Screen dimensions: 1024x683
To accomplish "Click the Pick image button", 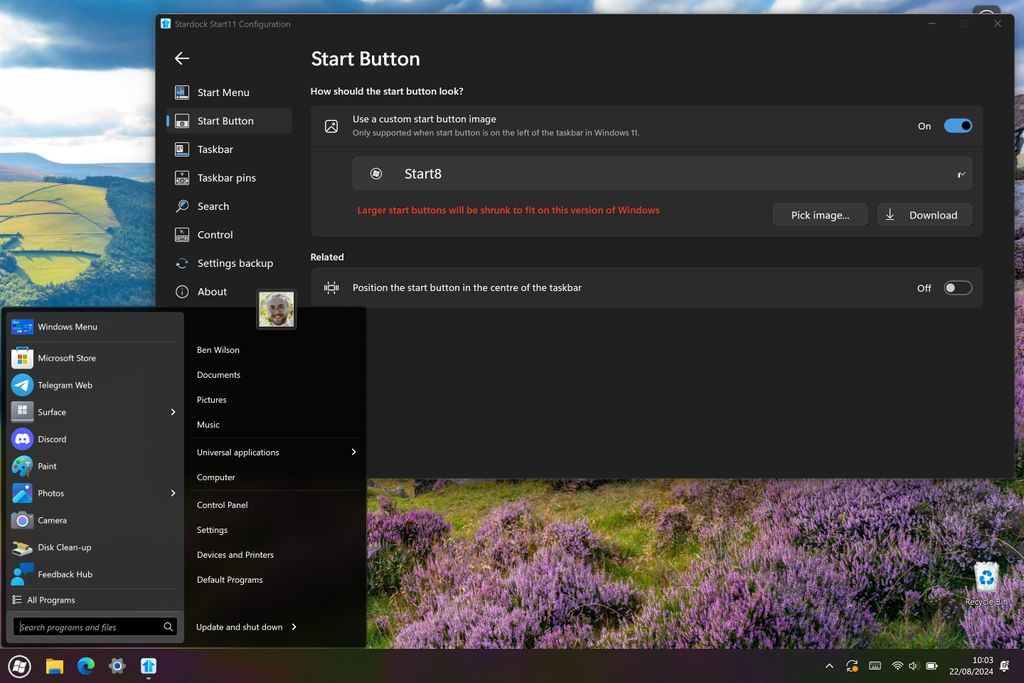I will click(819, 214).
